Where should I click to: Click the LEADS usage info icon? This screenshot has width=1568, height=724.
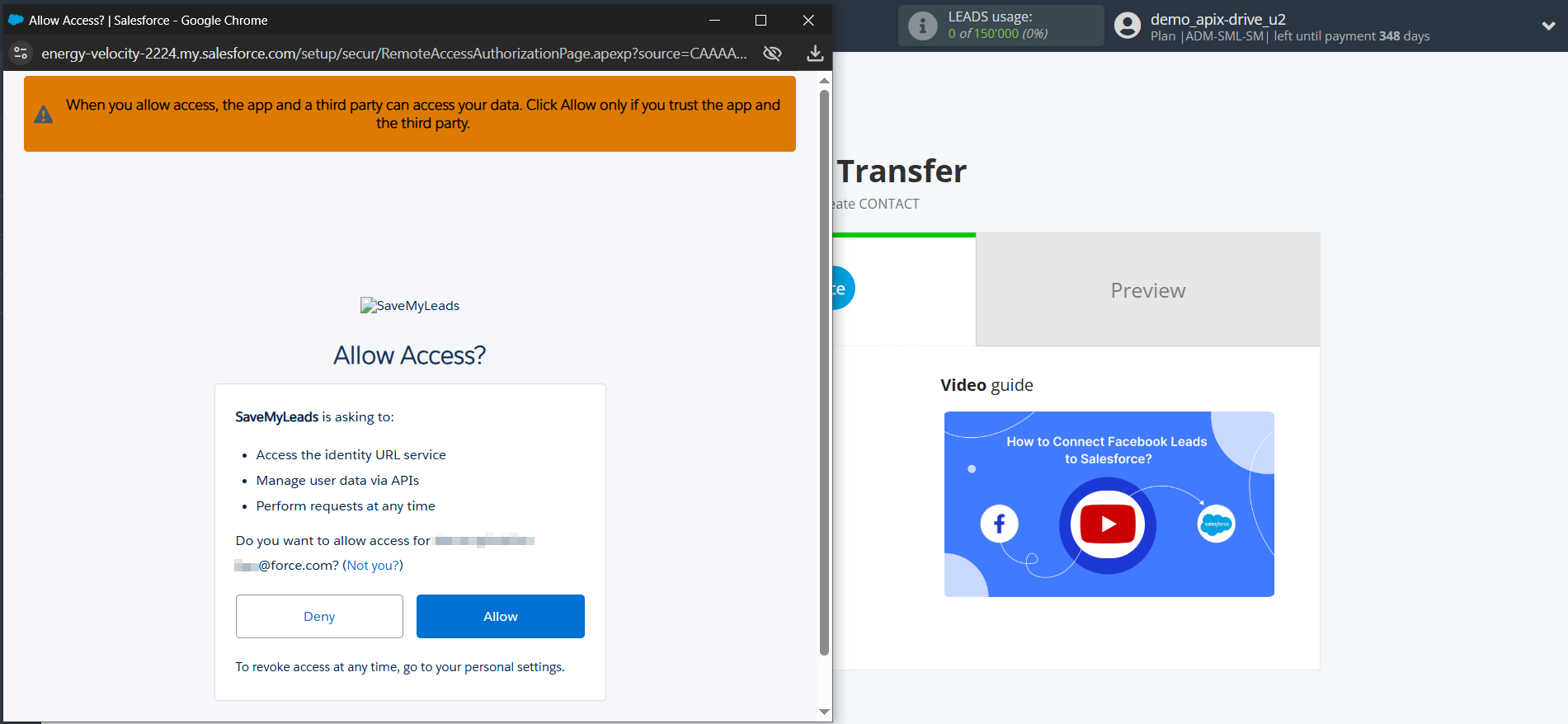922,26
